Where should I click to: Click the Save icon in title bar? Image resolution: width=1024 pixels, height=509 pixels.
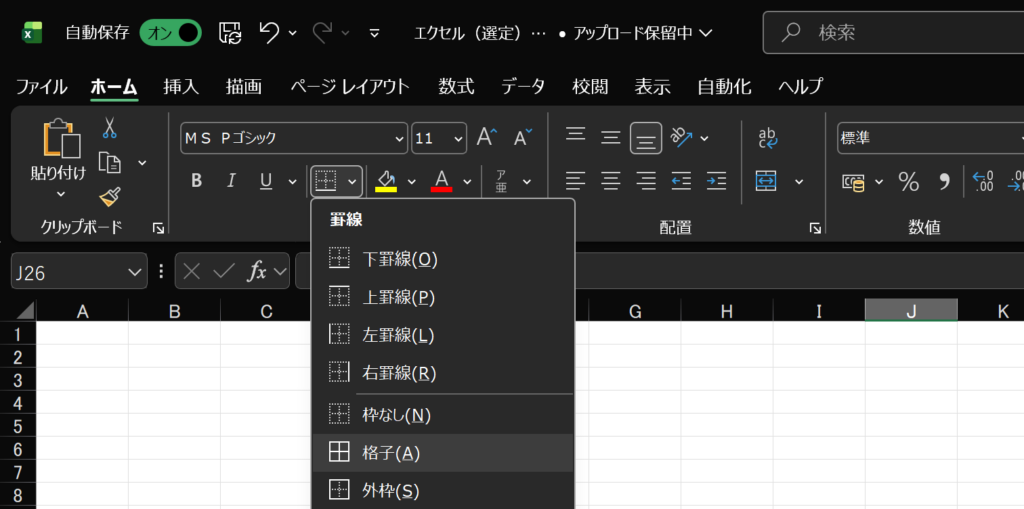[x=229, y=32]
